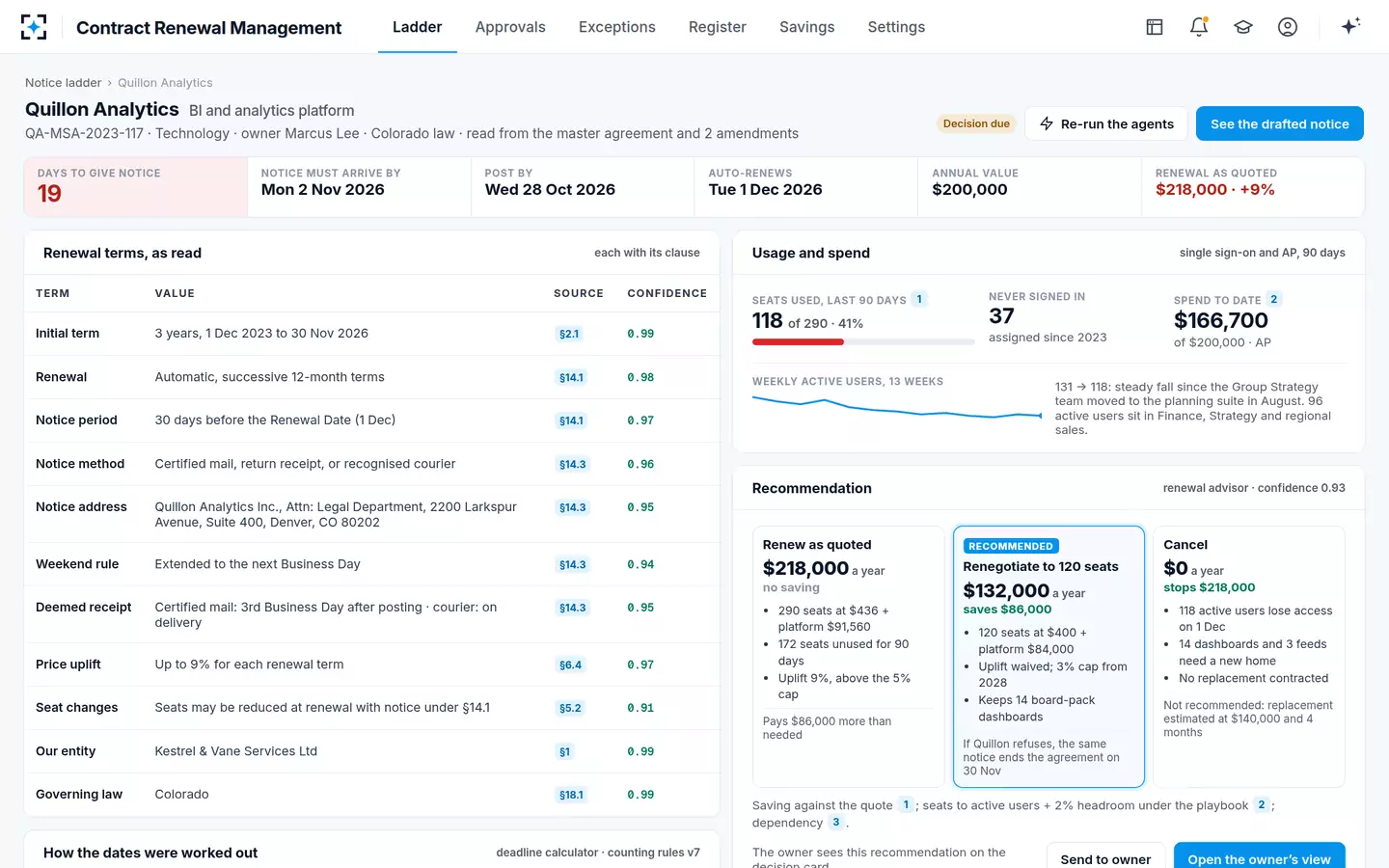Click the Annual value $200,000

click(969, 189)
